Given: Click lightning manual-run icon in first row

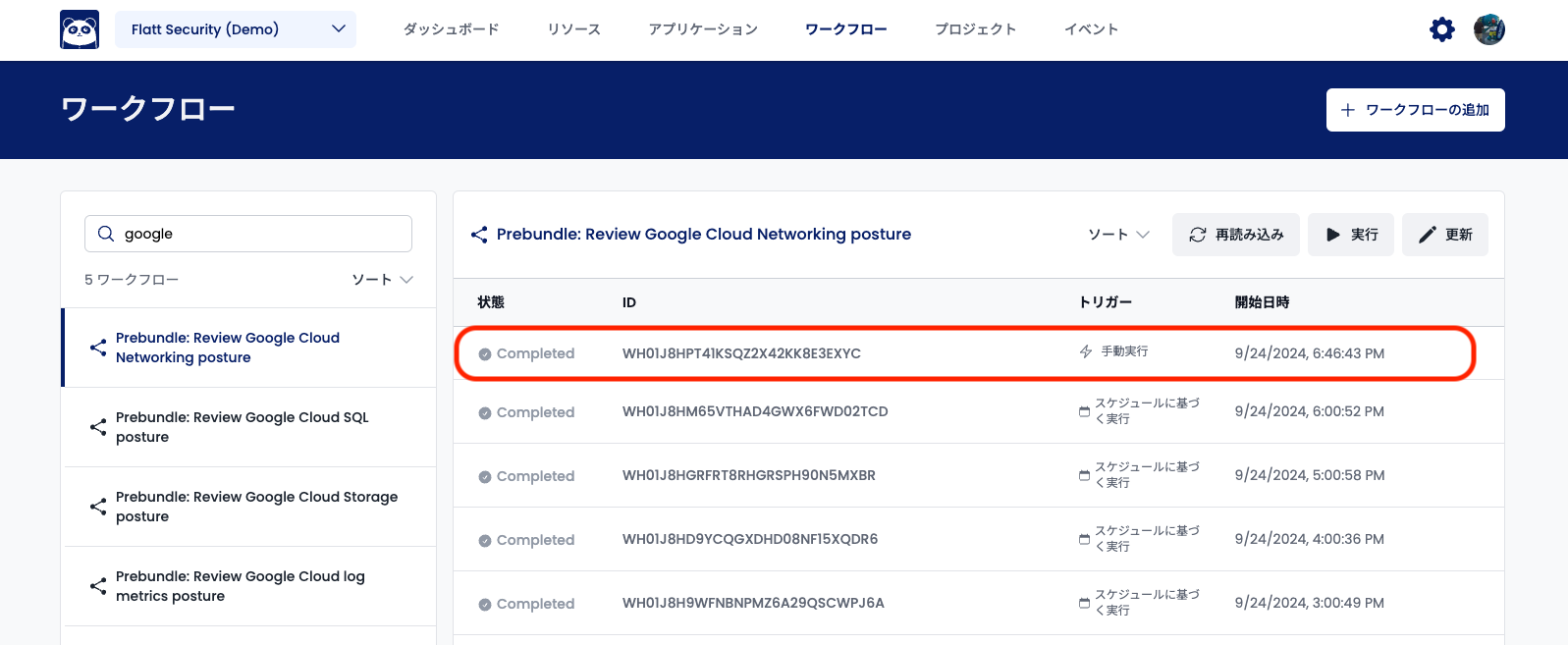Looking at the screenshot, I should coord(1086,351).
